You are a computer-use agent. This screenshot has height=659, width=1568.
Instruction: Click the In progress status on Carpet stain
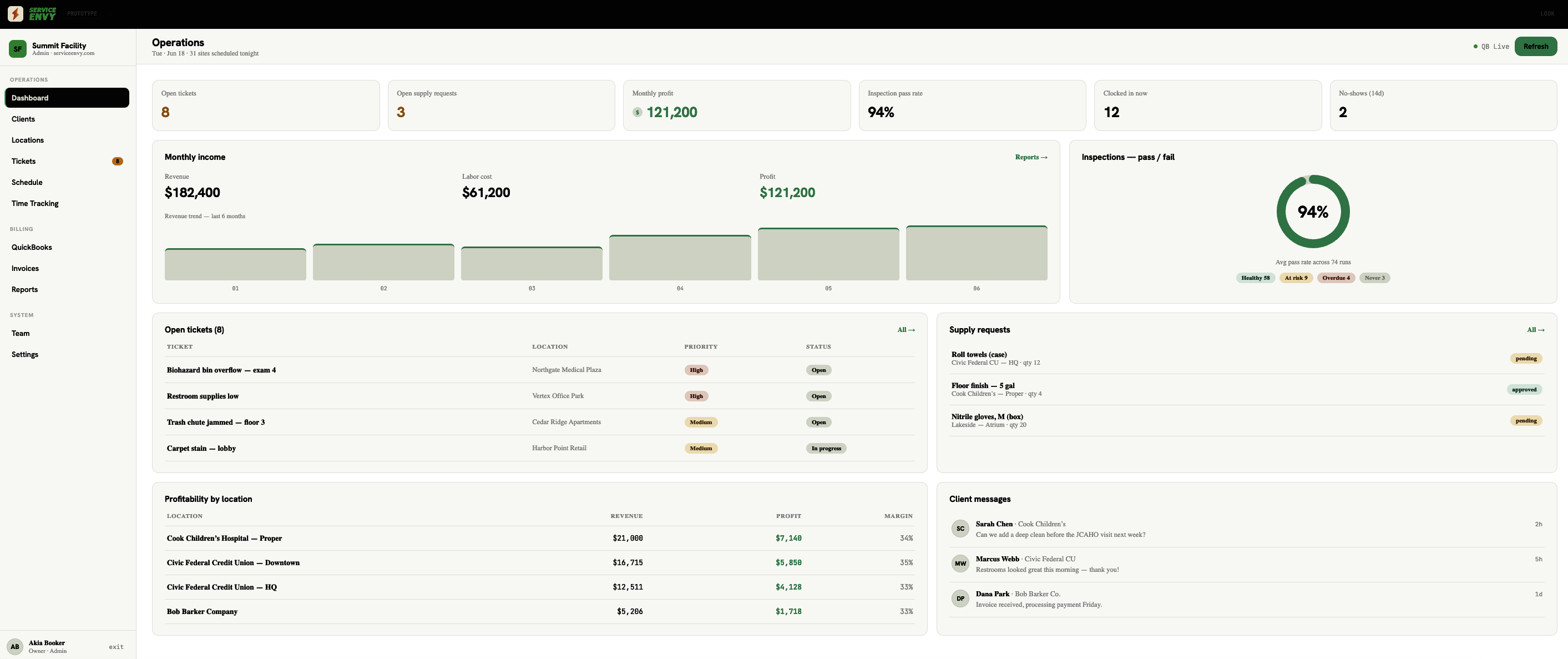(x=826, y=448)
